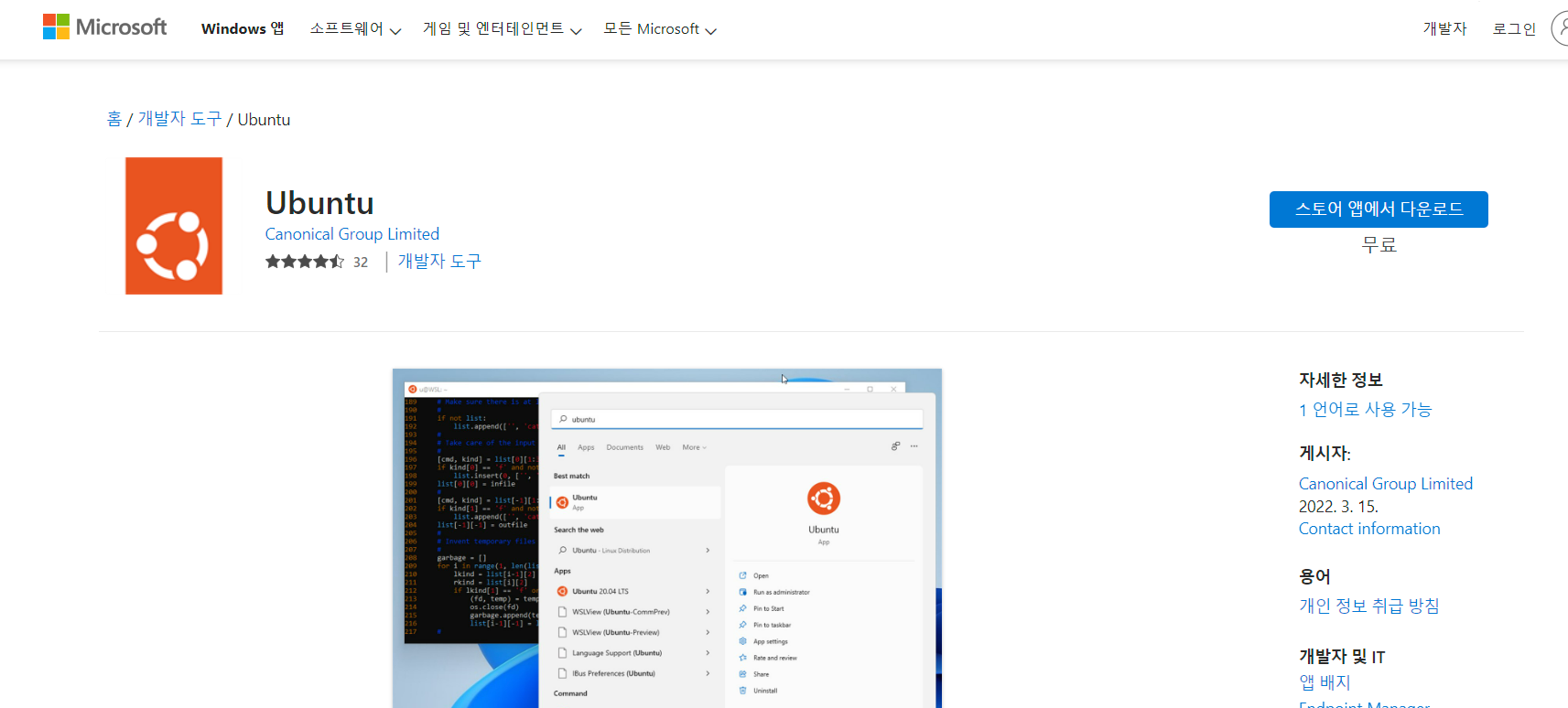Open 1 언어로 사용 가능 link

1365,410
